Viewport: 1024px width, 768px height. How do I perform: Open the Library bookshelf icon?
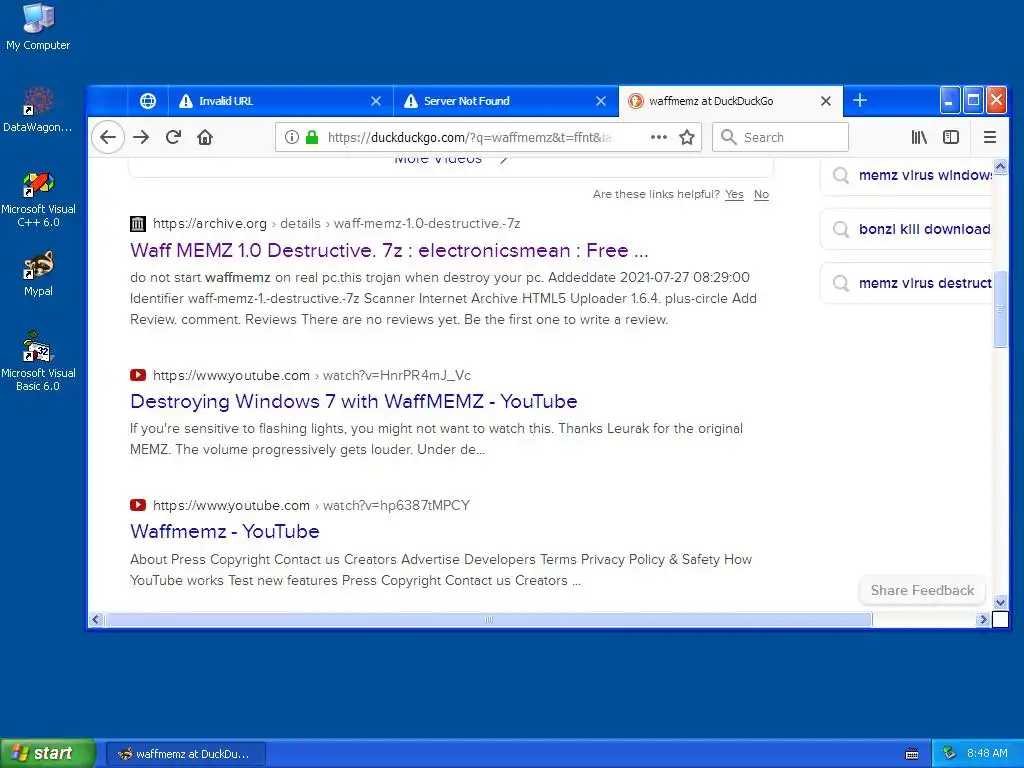[919, 137]
